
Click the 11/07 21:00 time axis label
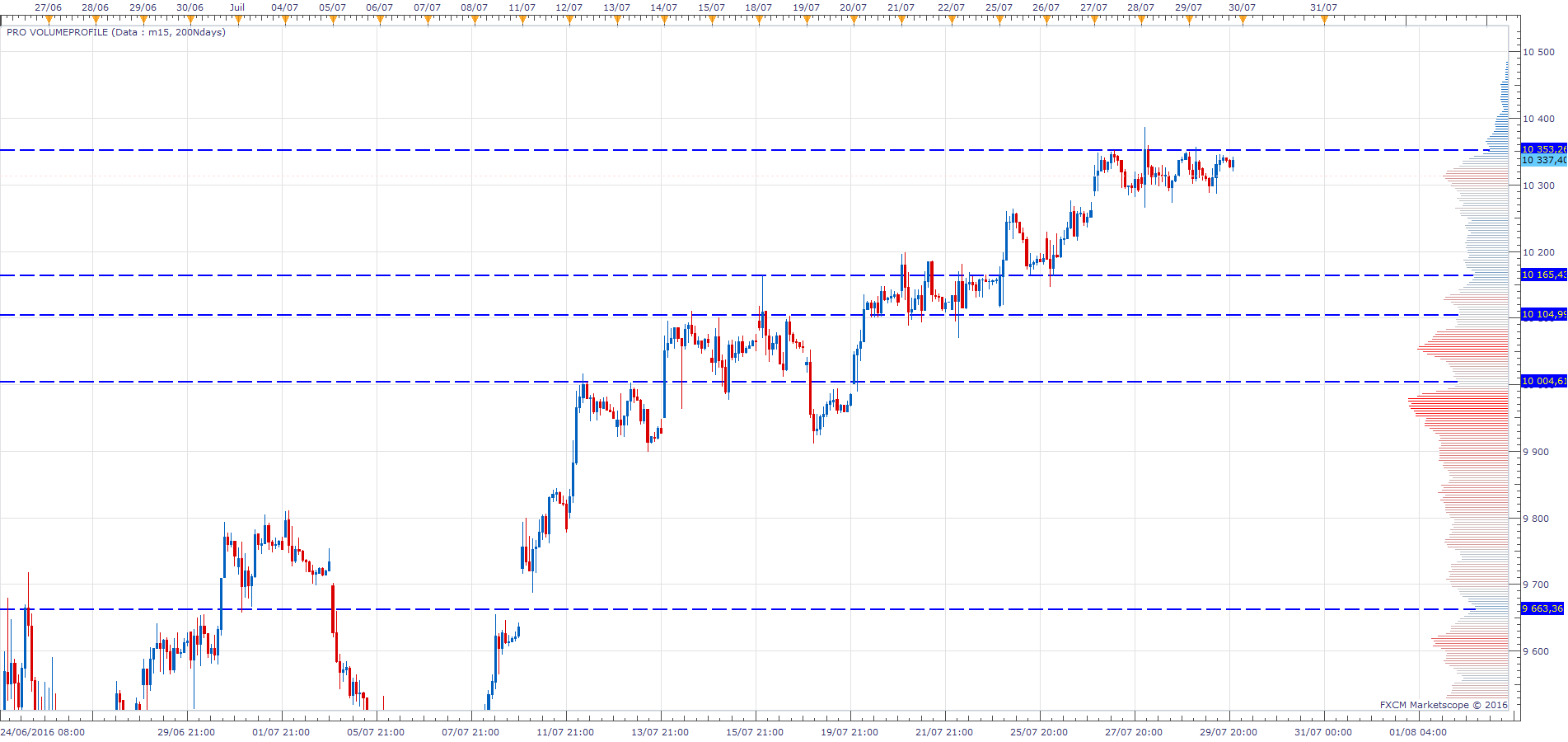[565, 732]
